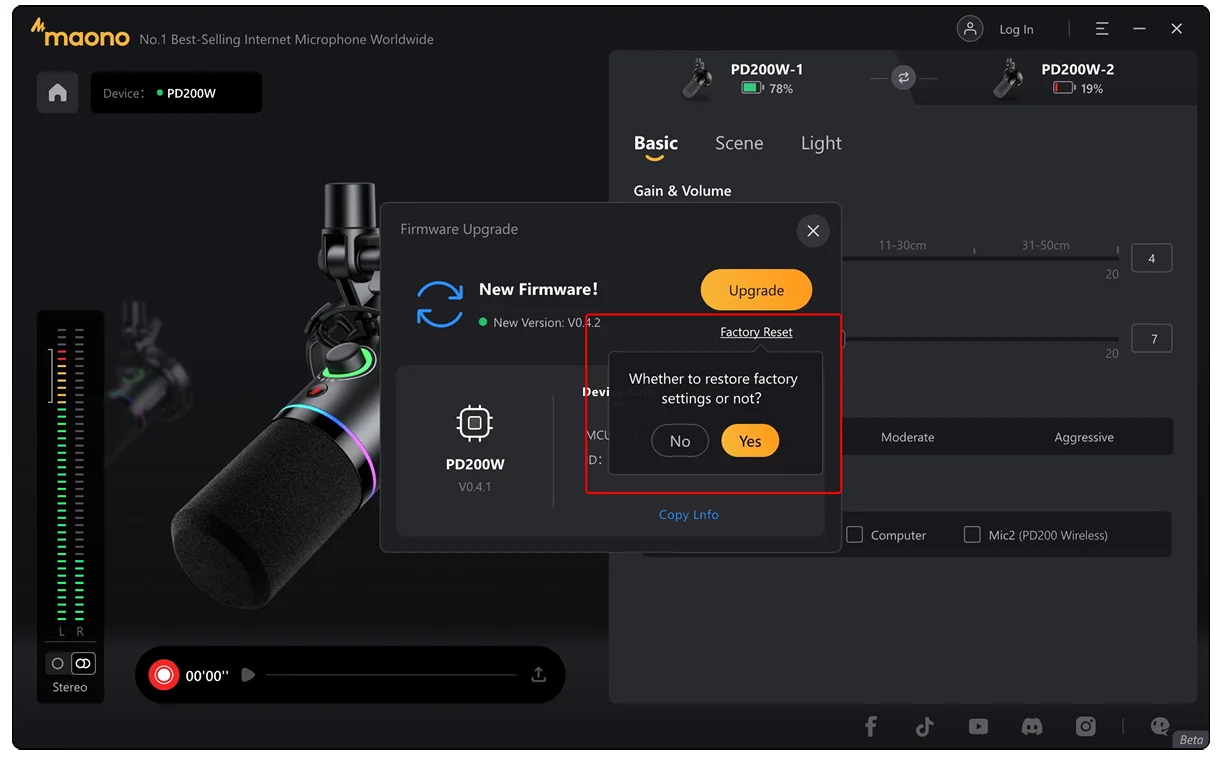Click the gain value box showing 4
This screenshot has width=1216, height=760.
pos(1151,258)
